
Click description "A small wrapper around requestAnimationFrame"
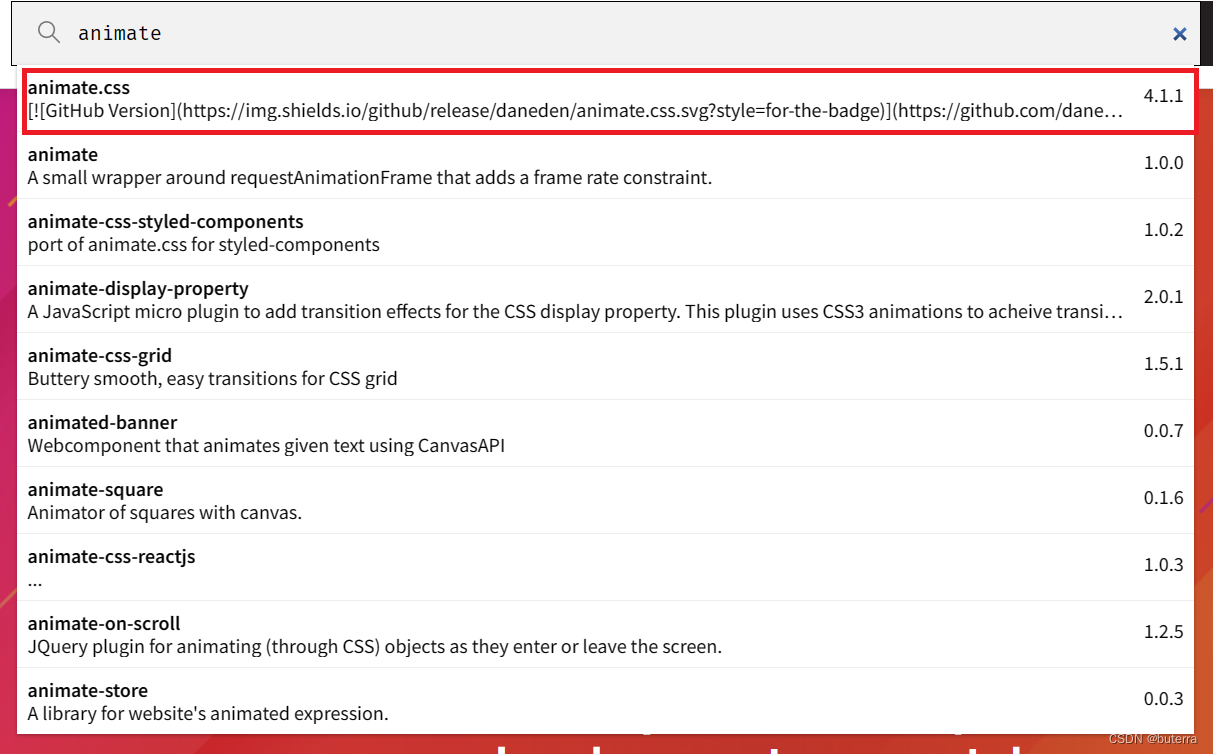(x=369, y=178)
